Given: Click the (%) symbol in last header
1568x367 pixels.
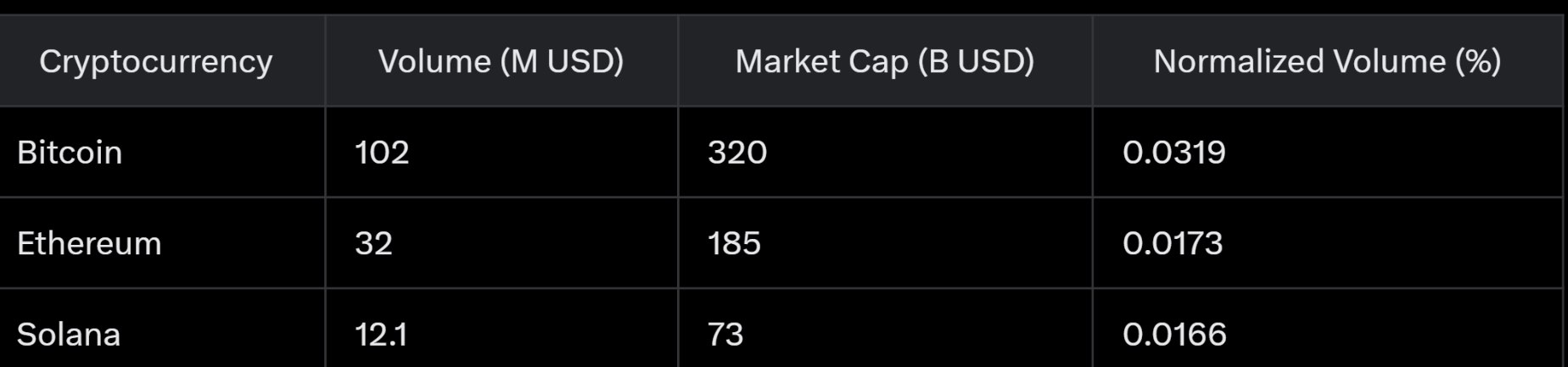Looking at the screenshot, I should [x=1478, y=61].
